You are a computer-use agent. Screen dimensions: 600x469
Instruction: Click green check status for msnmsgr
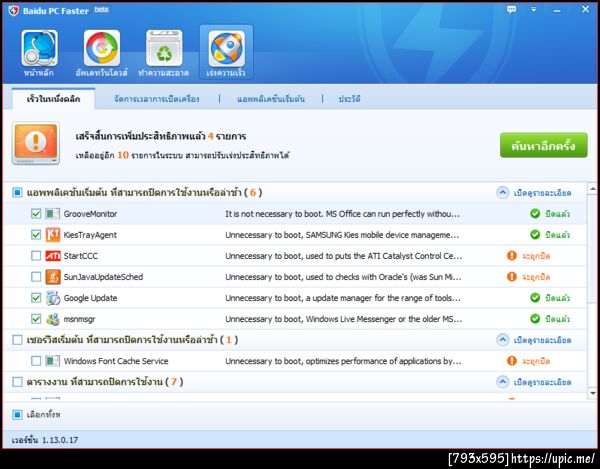click(x=535, y=319)
